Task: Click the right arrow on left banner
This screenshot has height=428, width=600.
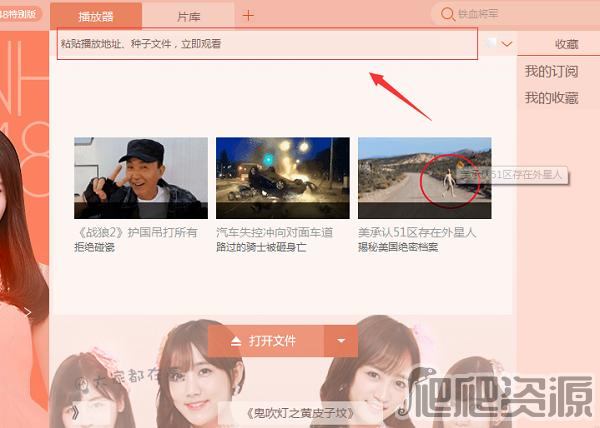Action: (28, 312)
